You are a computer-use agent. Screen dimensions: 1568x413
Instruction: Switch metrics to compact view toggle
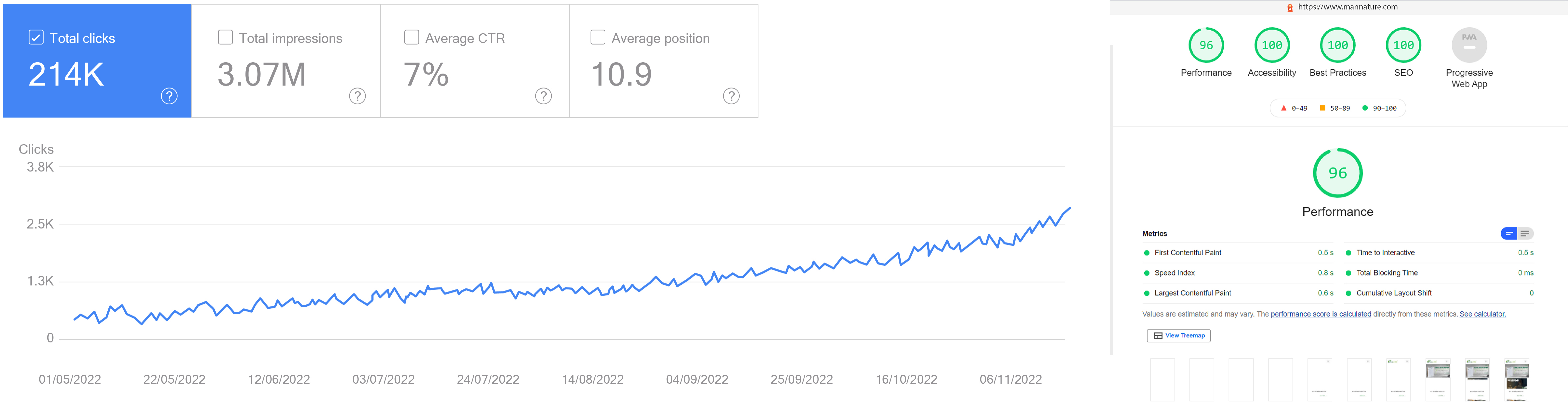tap(1509, 233)
